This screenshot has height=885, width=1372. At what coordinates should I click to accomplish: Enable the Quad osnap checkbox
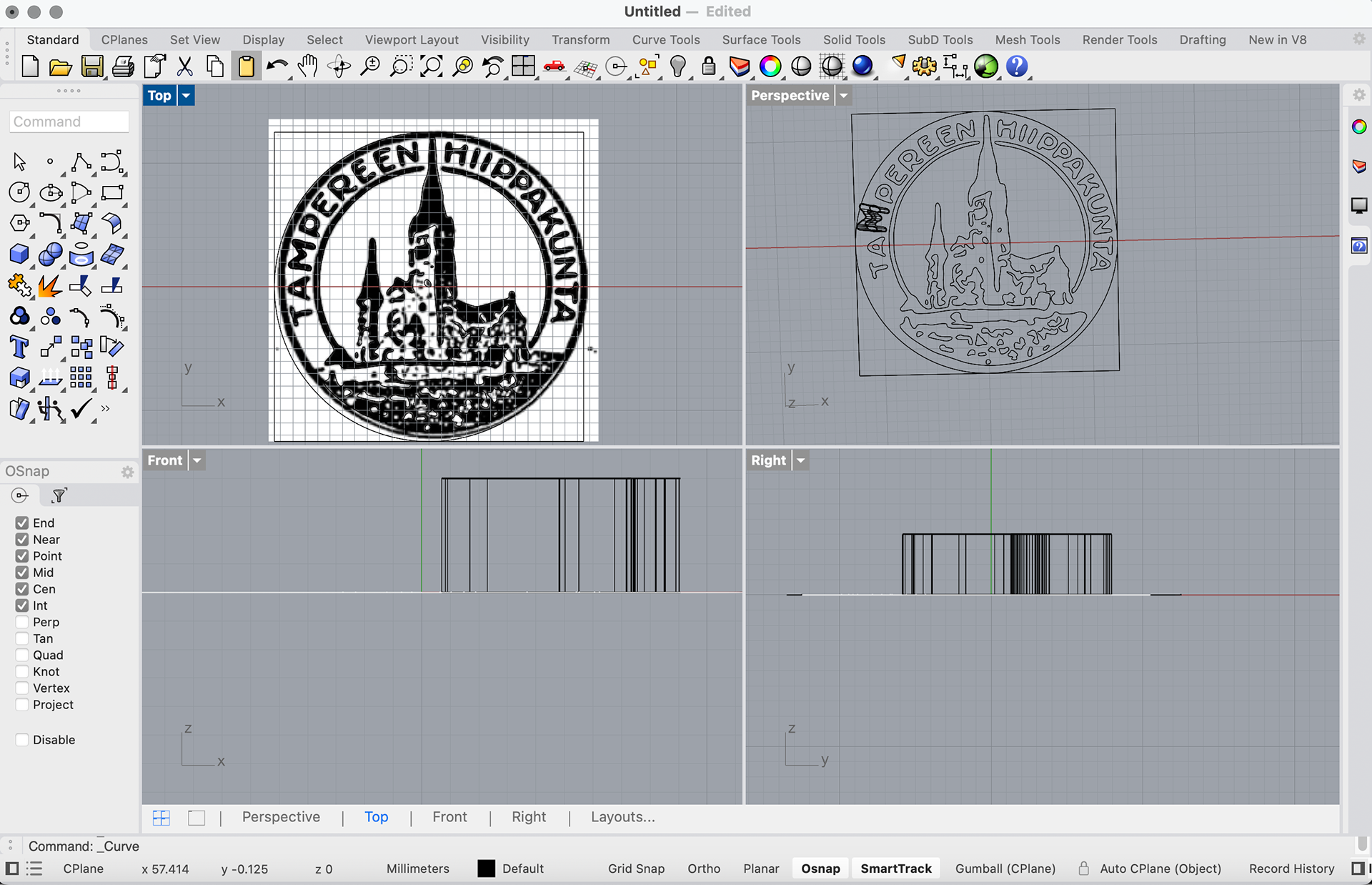tap(22, 655)
